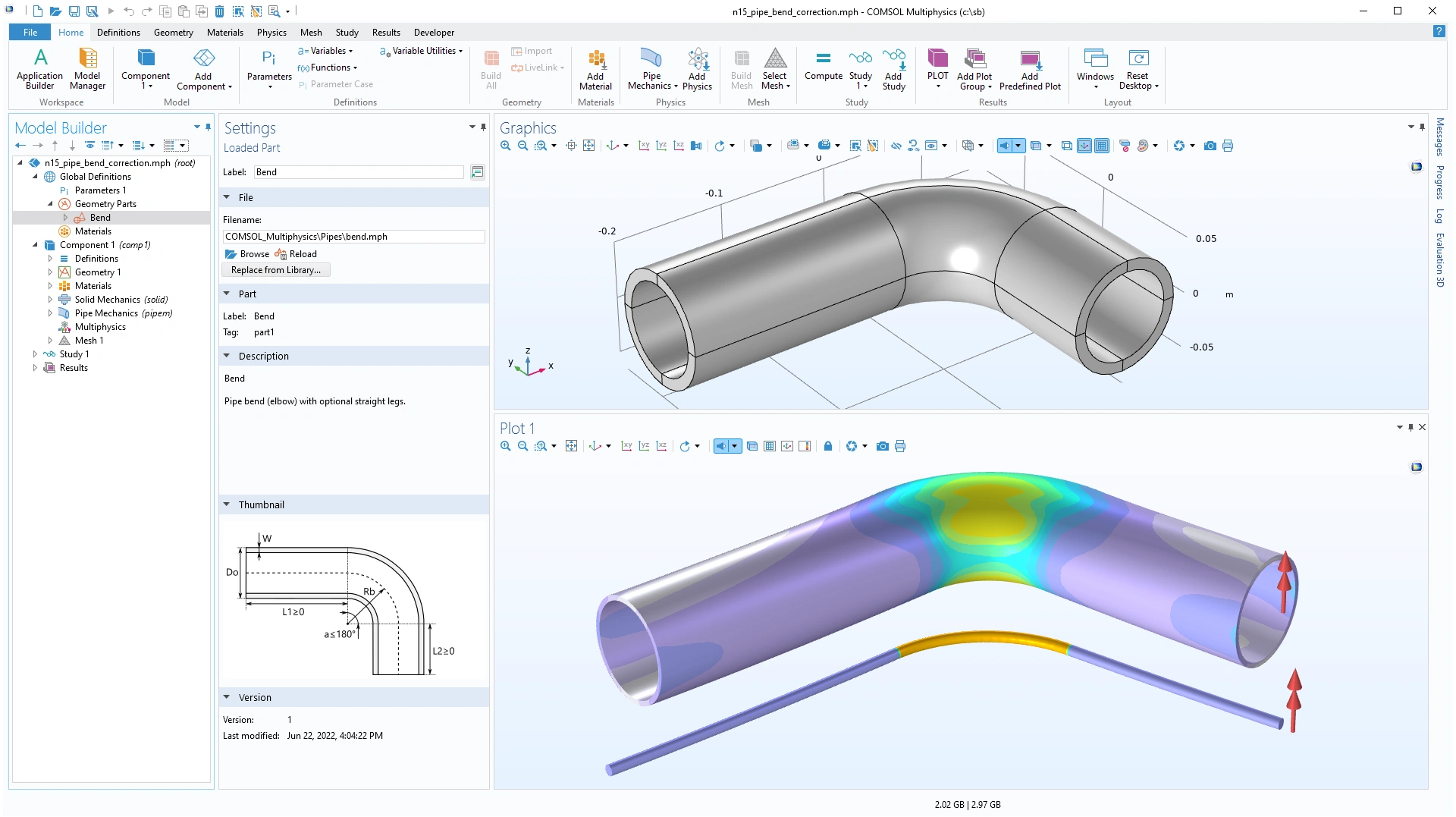Open the Model Manager
The width and height of the screenshot is (1456, 817).
pos(87,68)
